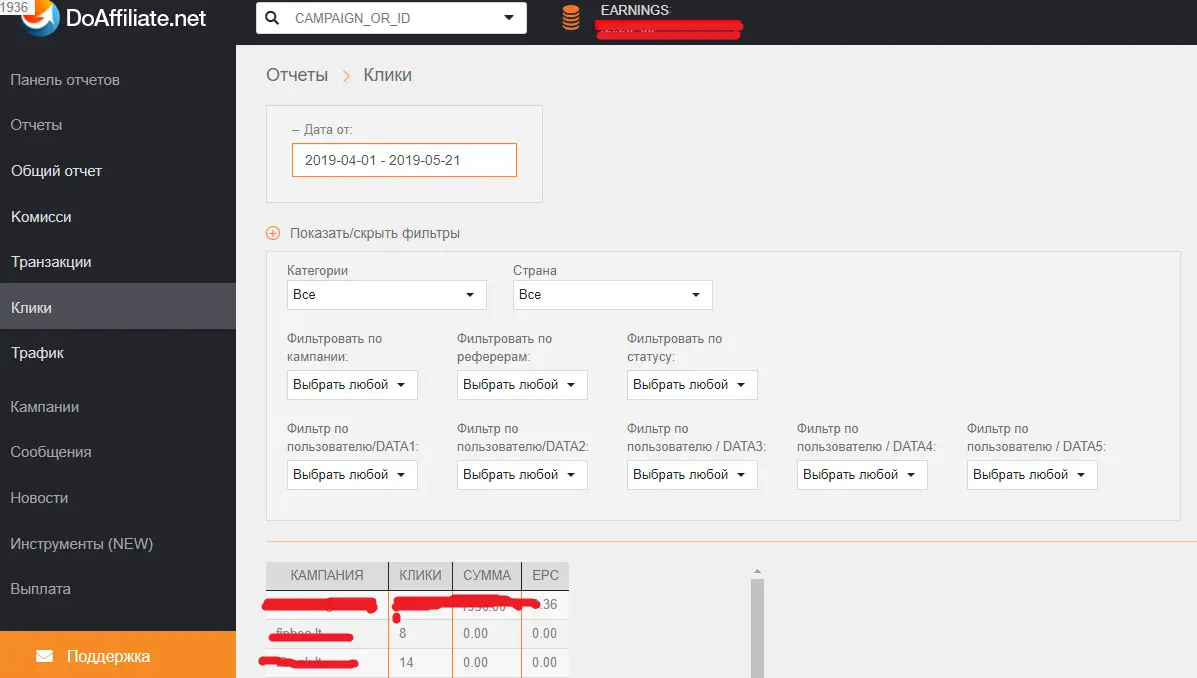
Task: Open Транзакции in sidebar
Action: coord(51,262)
